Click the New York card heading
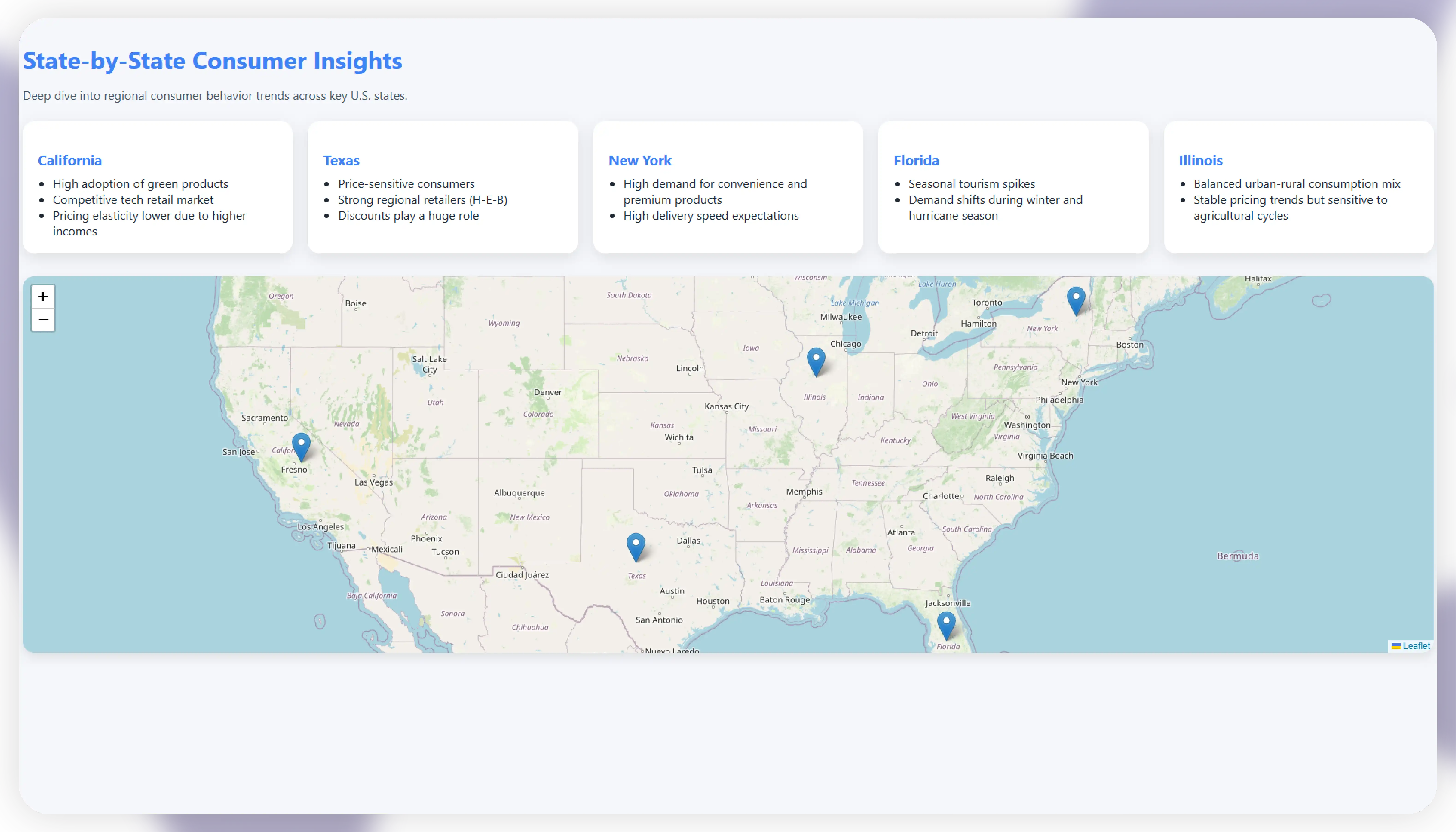1456x832 pixels. coord(640,161)
